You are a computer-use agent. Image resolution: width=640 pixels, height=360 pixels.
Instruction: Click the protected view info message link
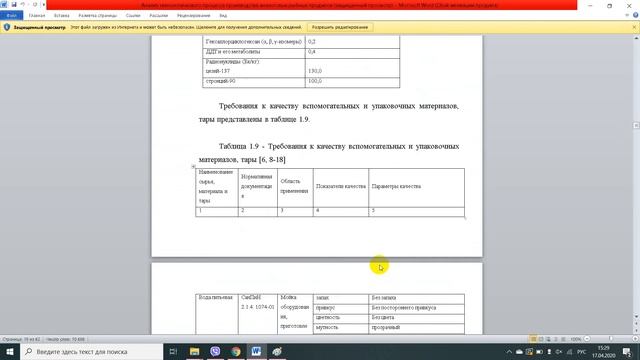(186, 27)
